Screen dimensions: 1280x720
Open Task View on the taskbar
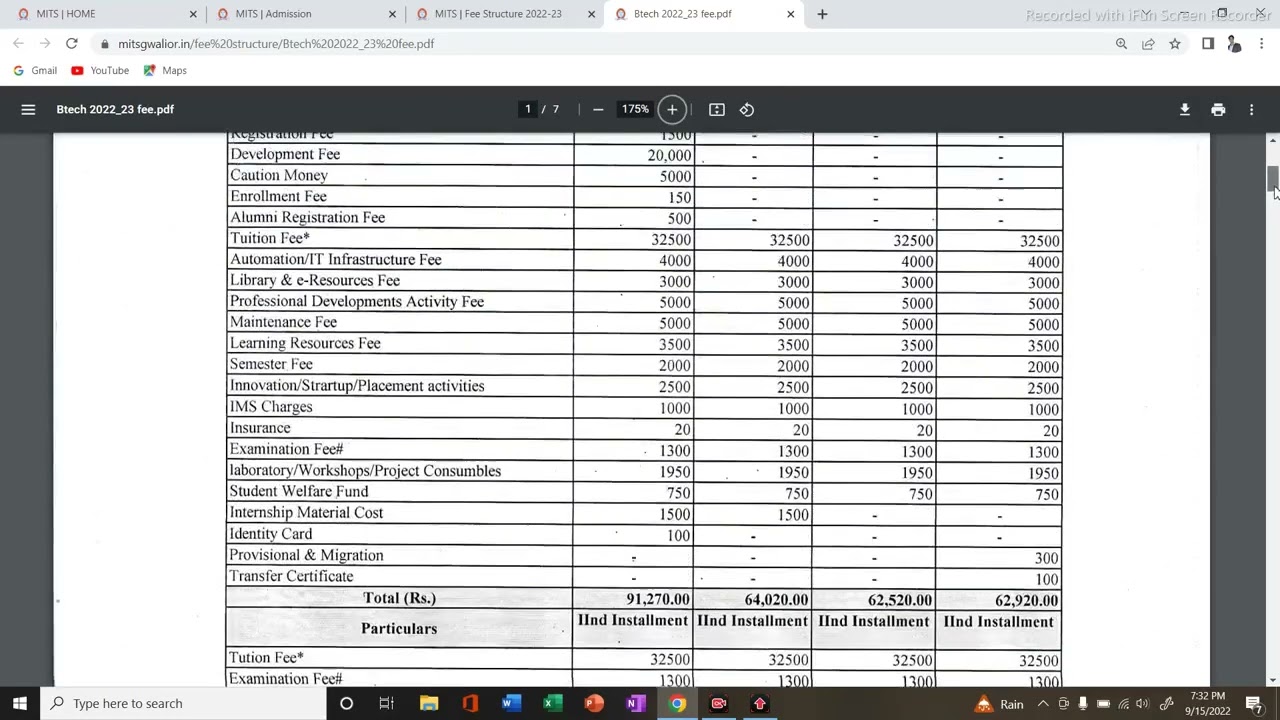click(x=387, y=703)
